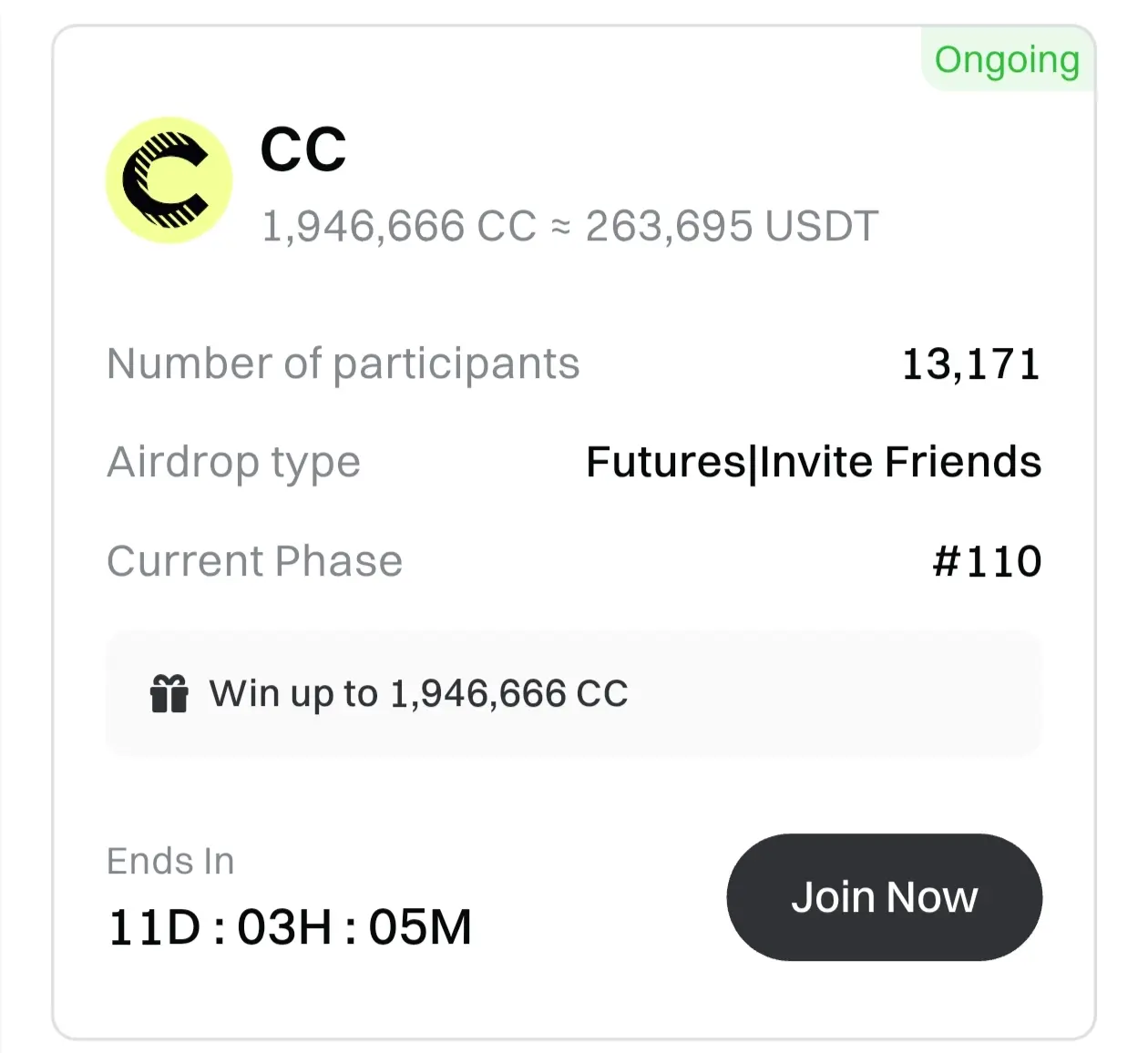Click the gift box icon
This screenshot has width=1148, height=1053.
pyautogui.click(x=169, y=694)
